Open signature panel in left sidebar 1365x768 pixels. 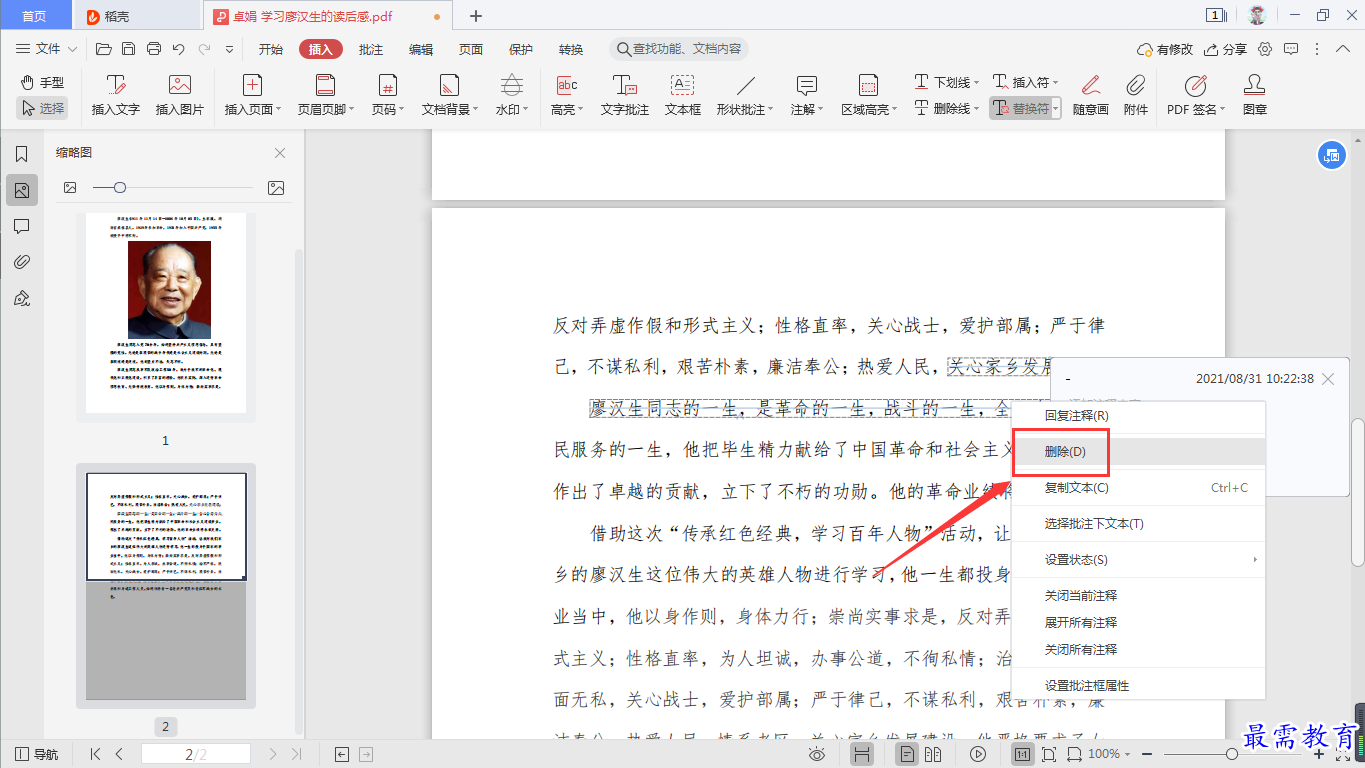(x=21, y=298)
